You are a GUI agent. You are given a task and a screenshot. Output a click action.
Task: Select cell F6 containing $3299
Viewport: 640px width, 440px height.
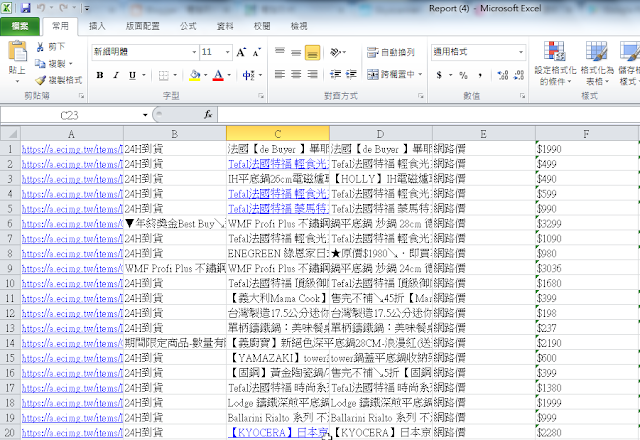pos(587,224)
